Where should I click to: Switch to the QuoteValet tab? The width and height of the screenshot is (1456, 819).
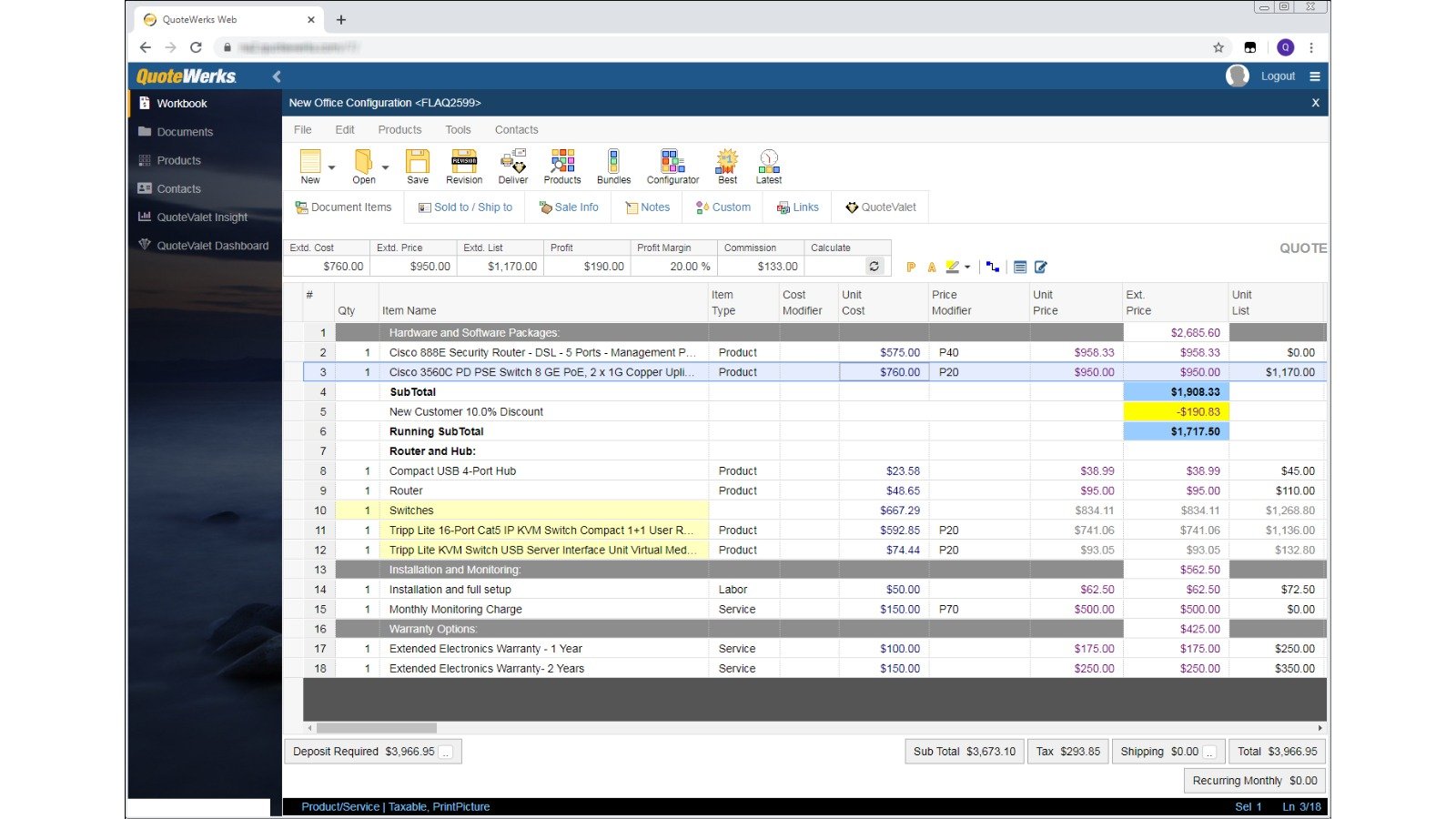[x=880, y=207]
